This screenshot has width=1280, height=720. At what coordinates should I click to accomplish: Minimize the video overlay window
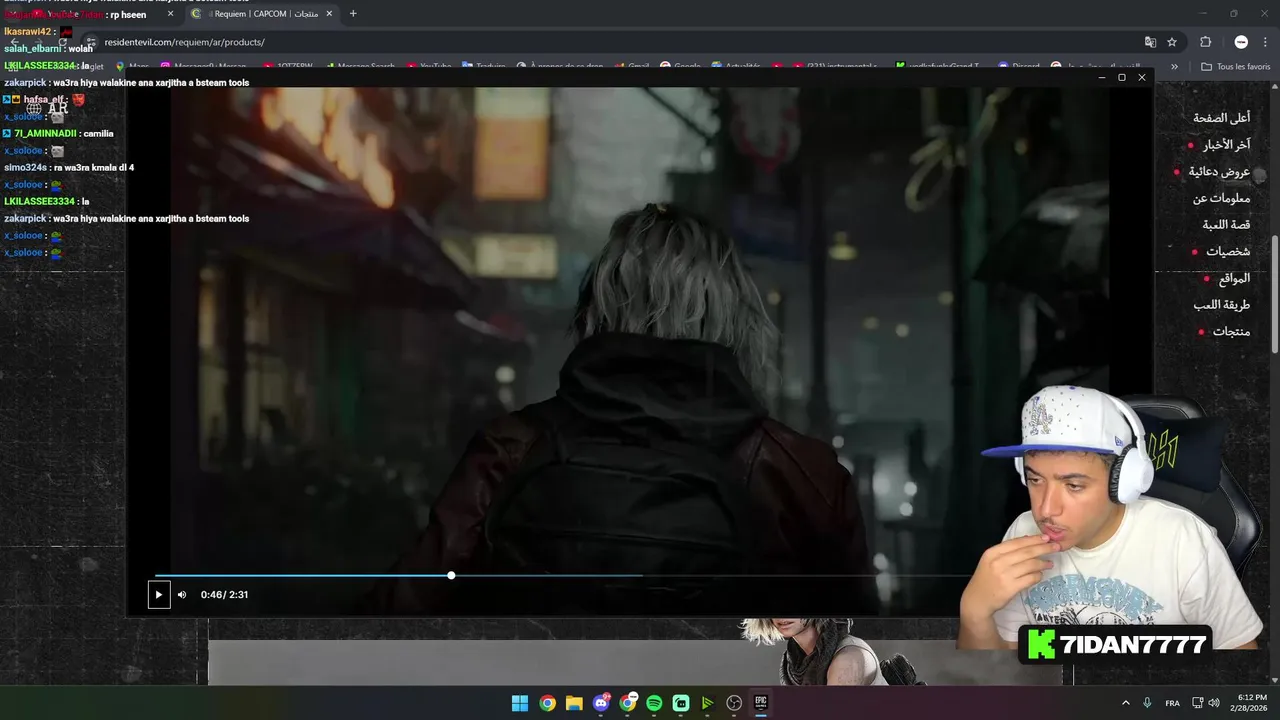coord(1102,77)
